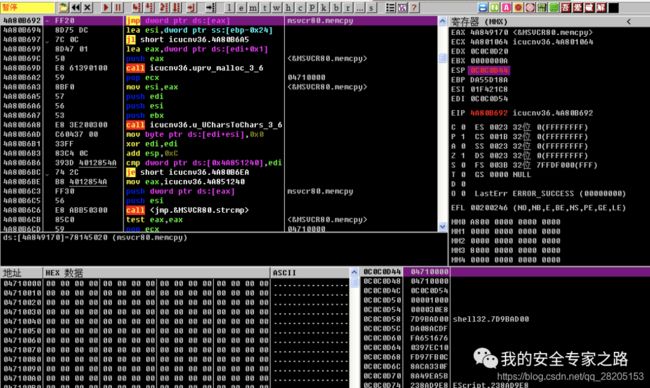650x388 pixels.
Task: Click the ASCII column header in dump
Action: point(310,272)
